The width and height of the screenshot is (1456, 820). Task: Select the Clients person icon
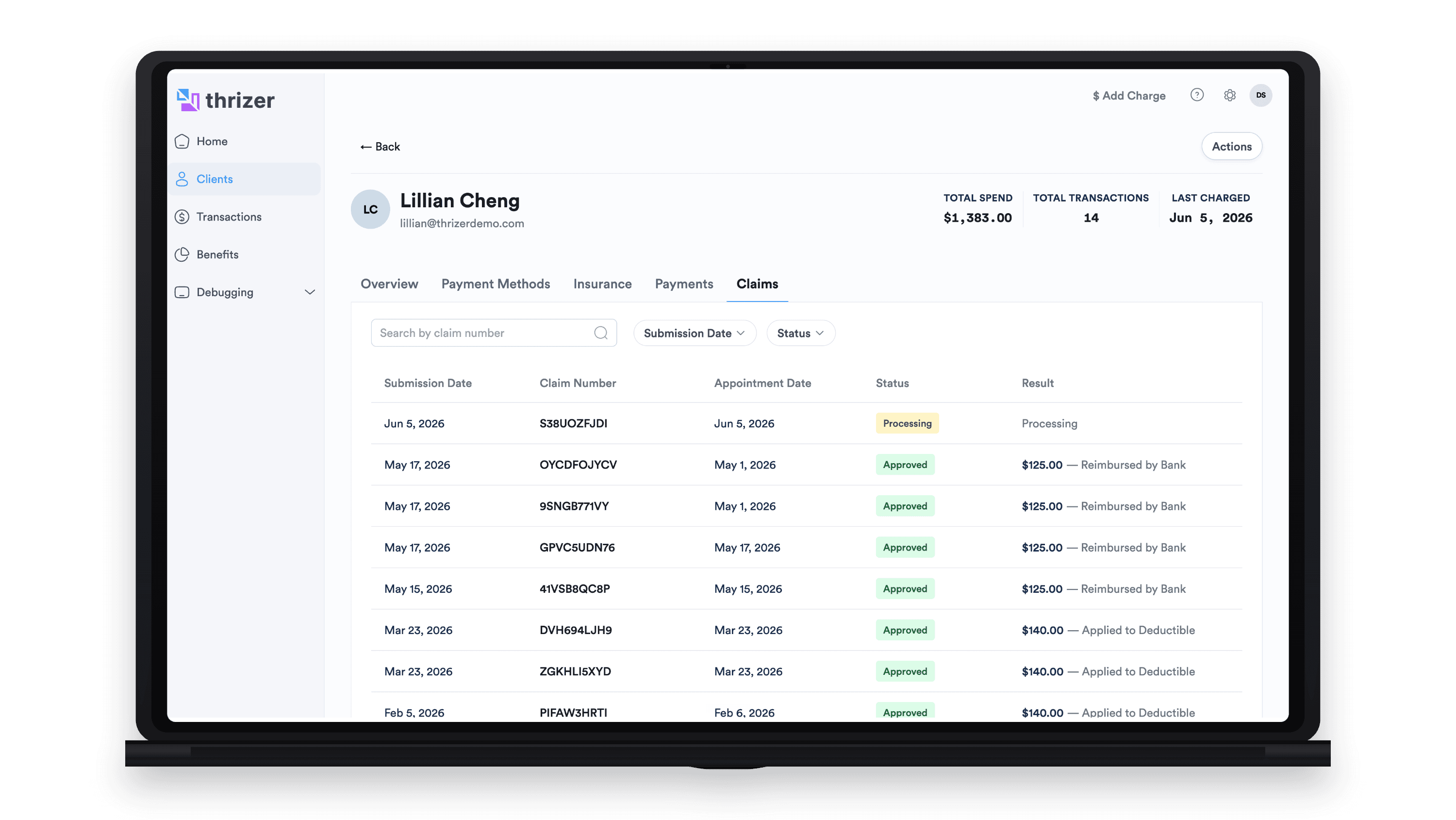point(182,179)
